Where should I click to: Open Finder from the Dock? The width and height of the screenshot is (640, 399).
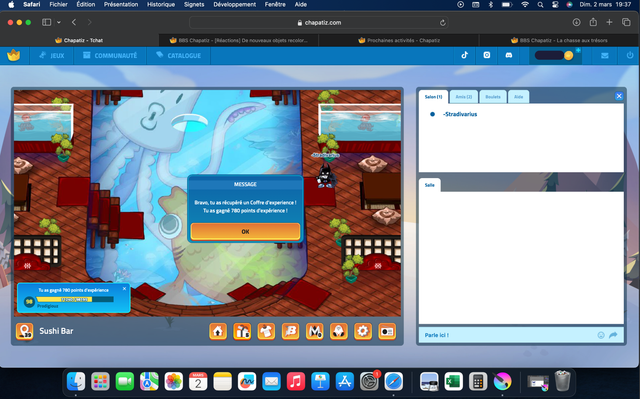[x=76, y=382]
